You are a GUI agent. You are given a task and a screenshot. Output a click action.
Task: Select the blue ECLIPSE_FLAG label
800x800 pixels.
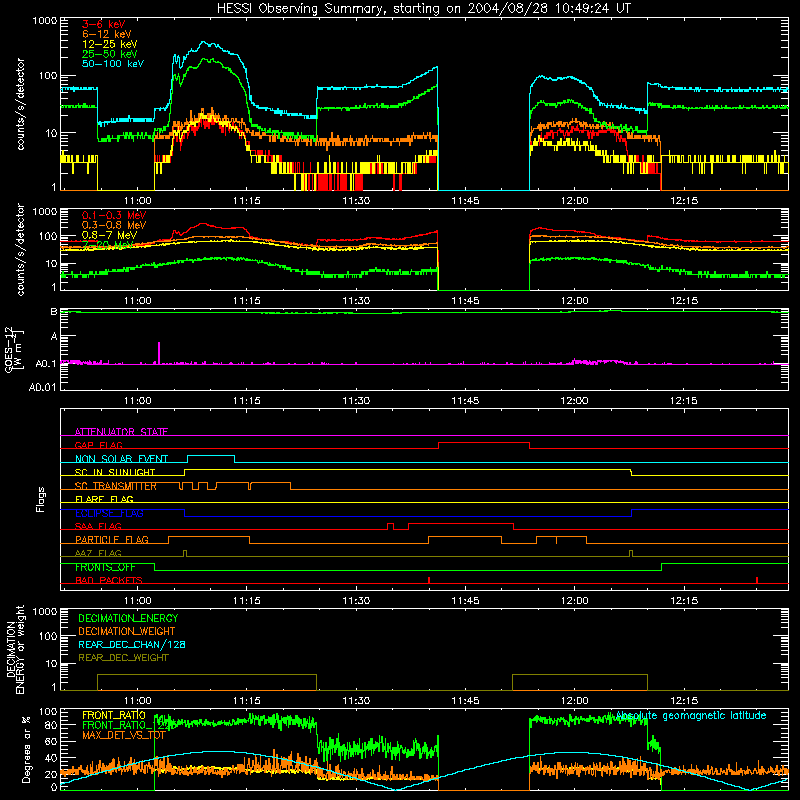coord(109,513)
